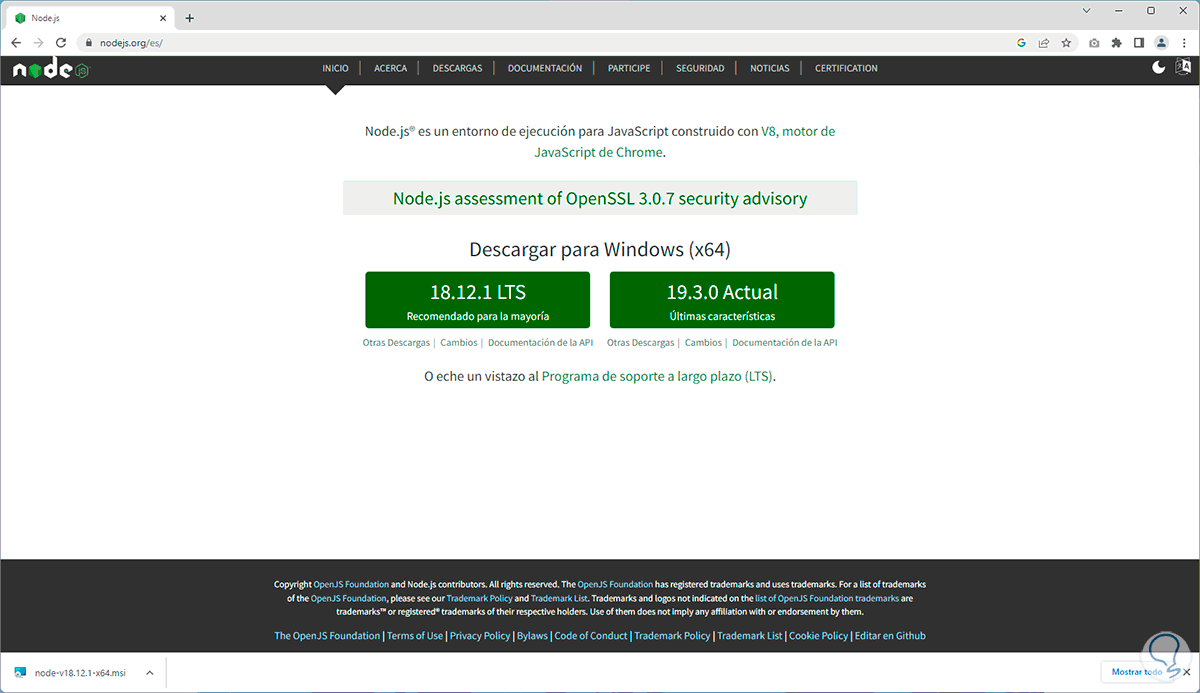Click Otras Descargas under Actual button
Screen dimensions: 1200x693
[641, 342]
